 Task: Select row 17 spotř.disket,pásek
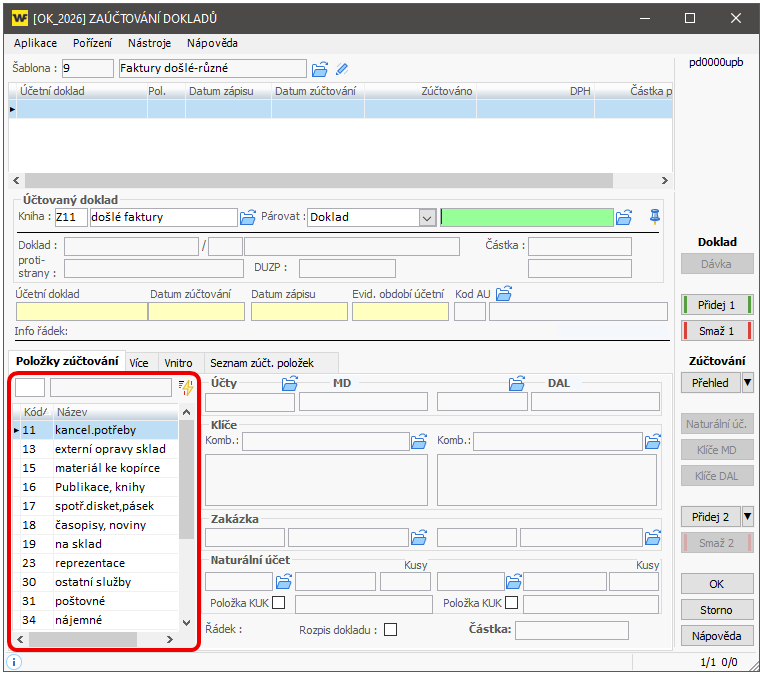point(95,506)
